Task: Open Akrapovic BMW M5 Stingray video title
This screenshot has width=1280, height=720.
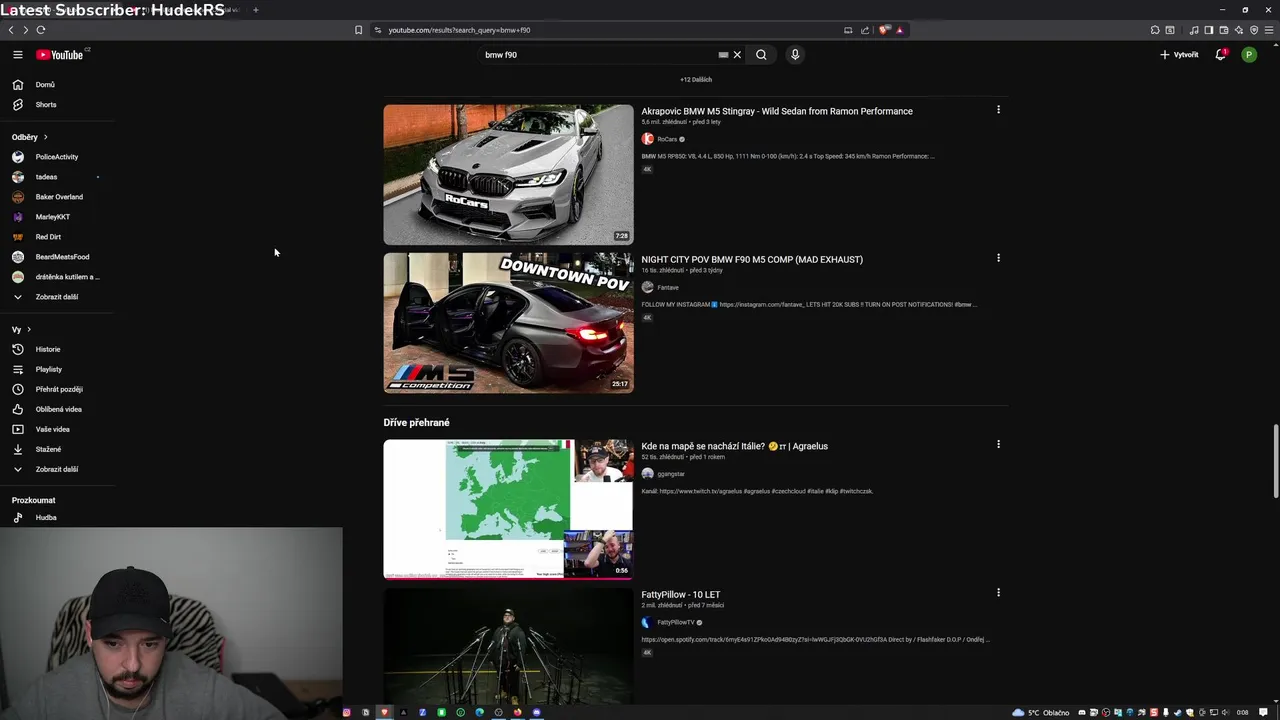Action: click(x=777, y=111)
